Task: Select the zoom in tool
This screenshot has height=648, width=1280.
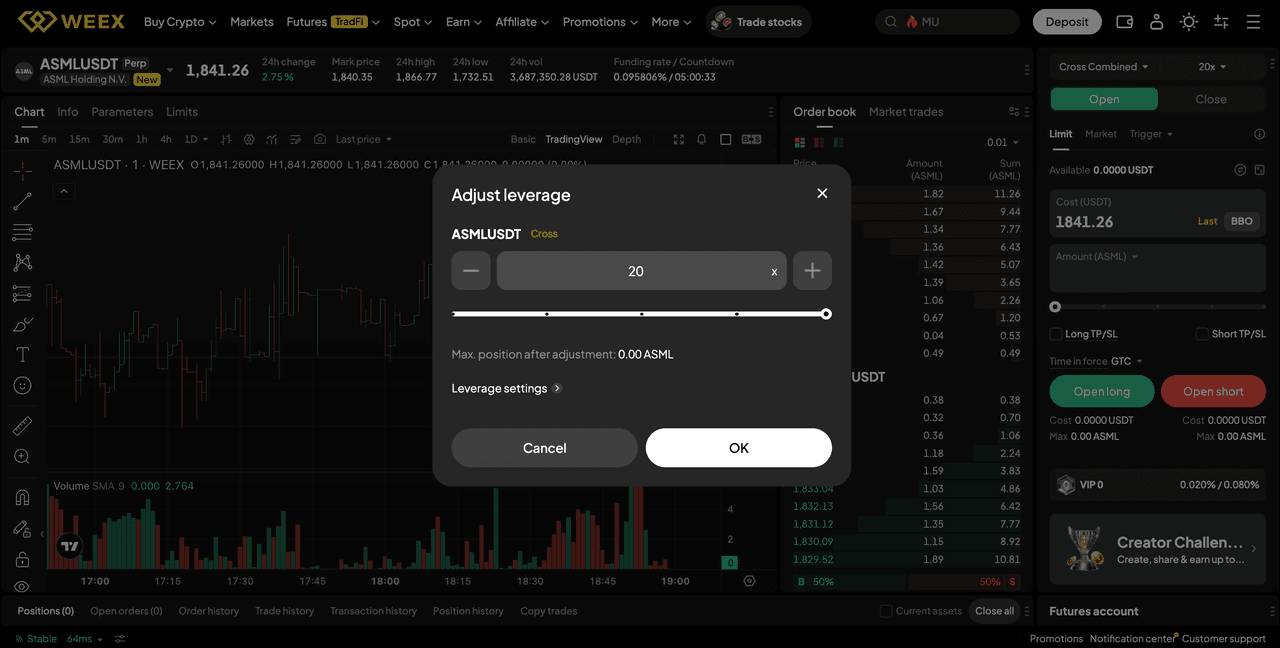Action: pyautogui.click(x=22, y=457)
